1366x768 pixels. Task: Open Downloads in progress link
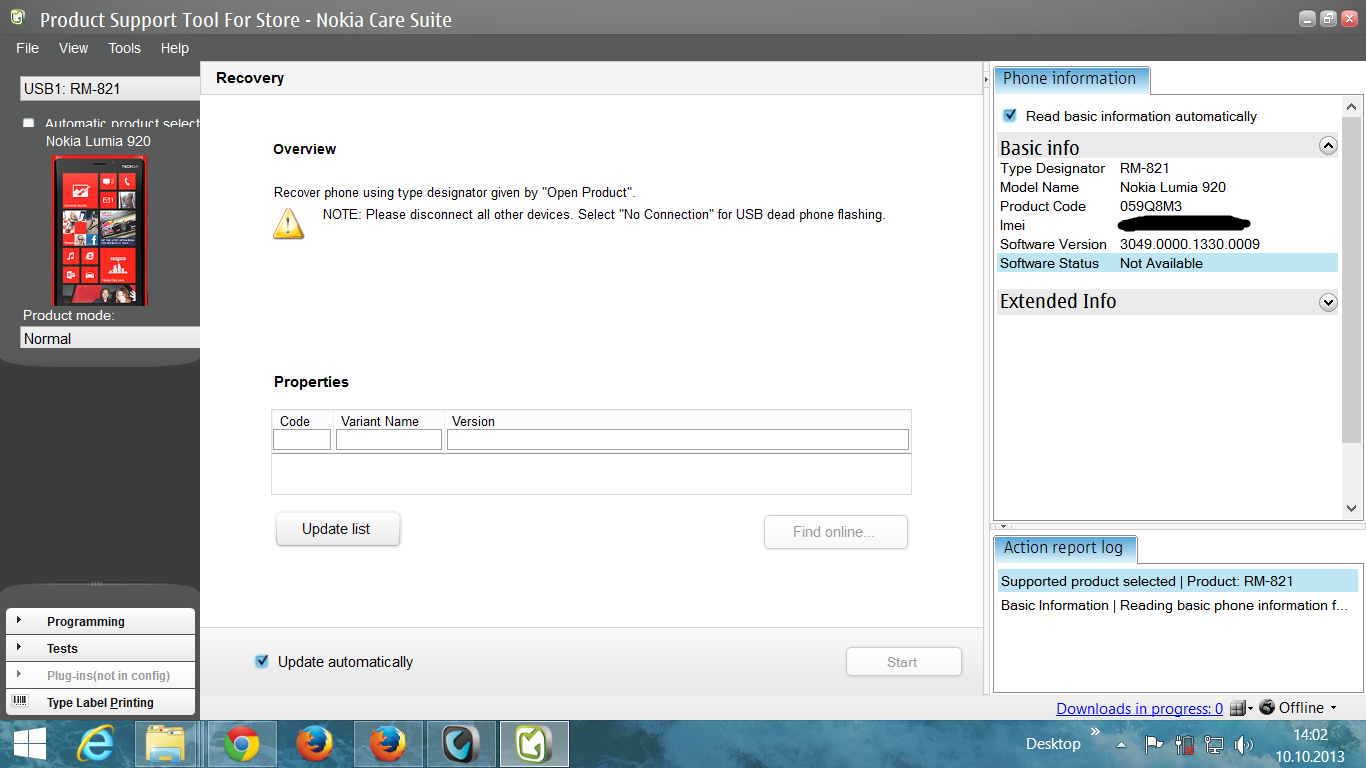pos(1139,708)
